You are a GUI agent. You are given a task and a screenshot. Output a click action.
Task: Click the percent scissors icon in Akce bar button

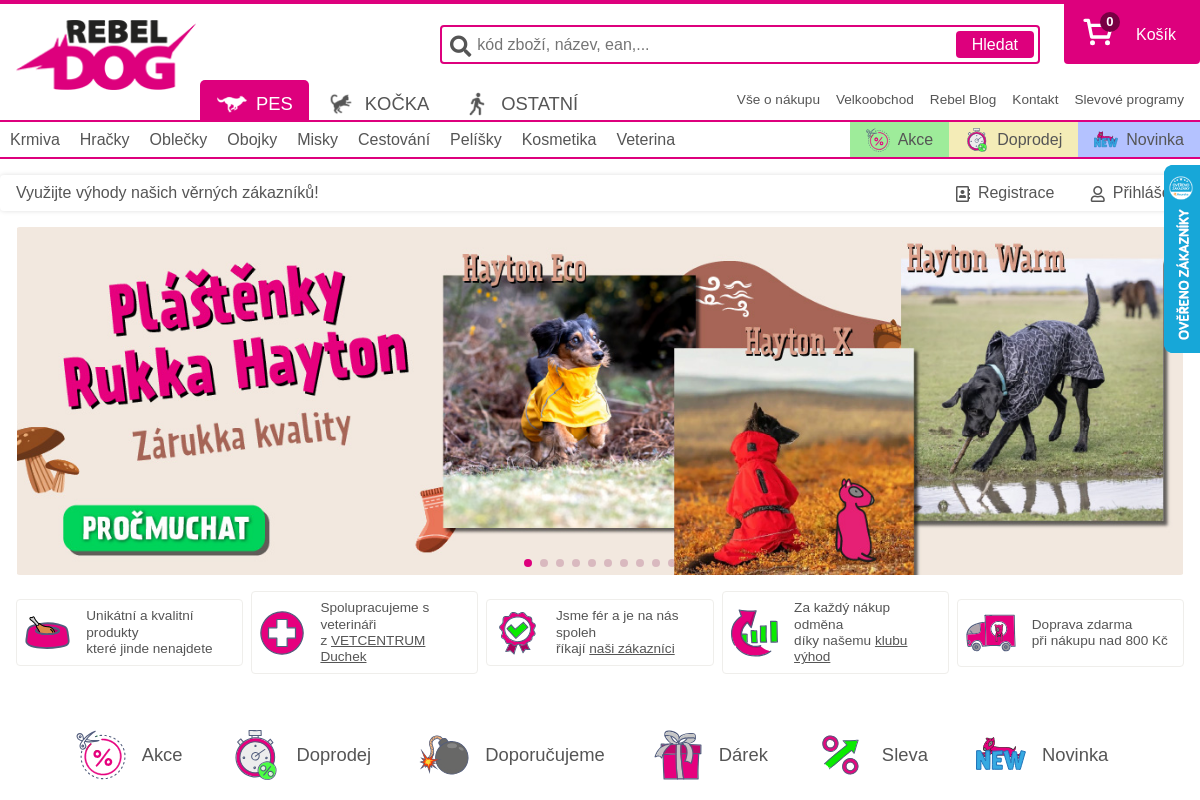pyautogui.click(x=878, y=140)
